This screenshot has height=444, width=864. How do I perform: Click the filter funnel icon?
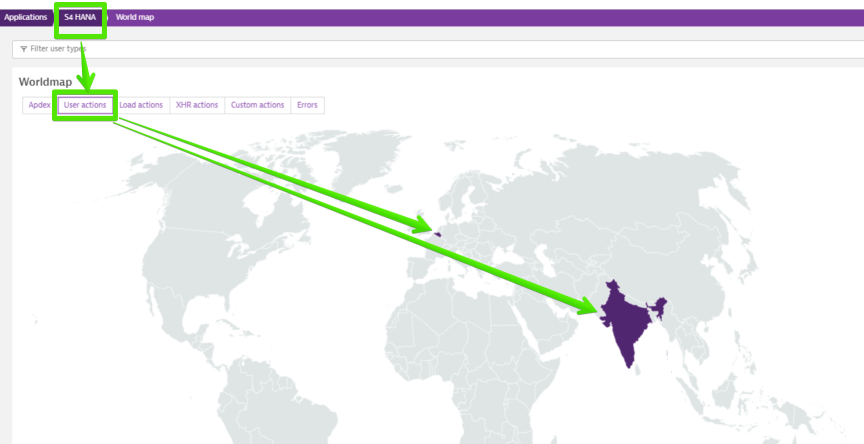click(x=24, y=49)
